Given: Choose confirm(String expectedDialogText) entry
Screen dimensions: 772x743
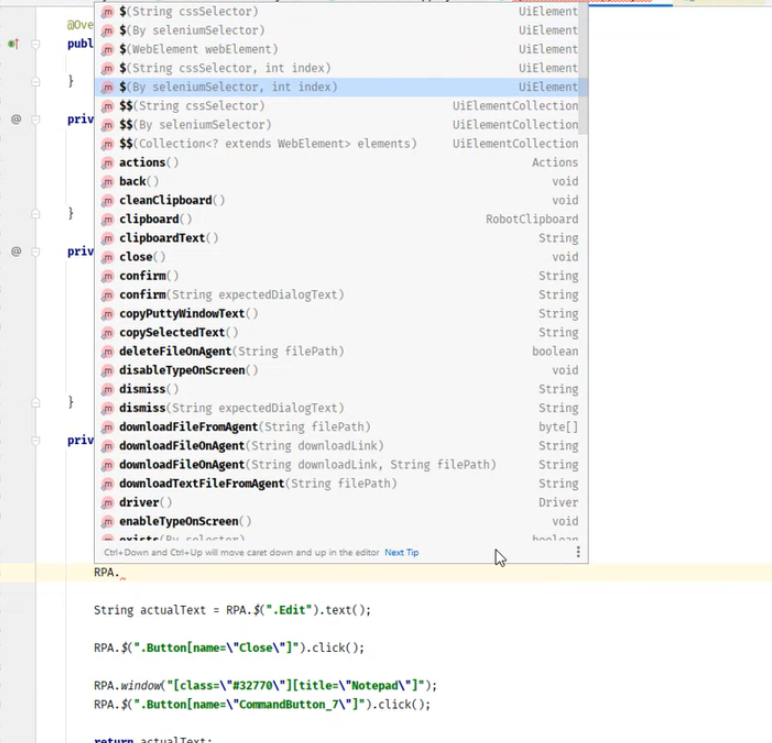Looking at the screenshot, I should pos(341,294).
